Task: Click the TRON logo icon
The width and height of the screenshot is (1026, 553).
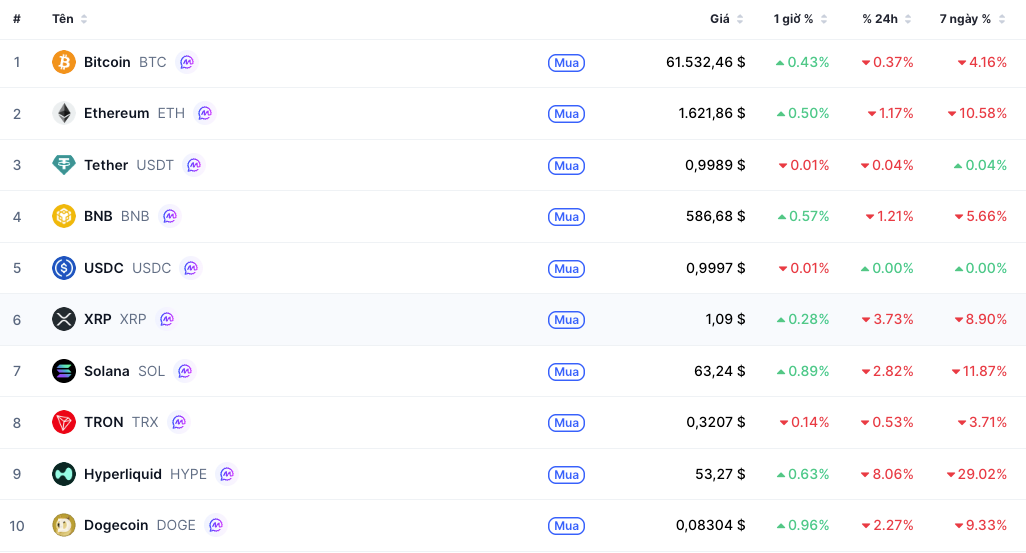Action: pos(63,422)
